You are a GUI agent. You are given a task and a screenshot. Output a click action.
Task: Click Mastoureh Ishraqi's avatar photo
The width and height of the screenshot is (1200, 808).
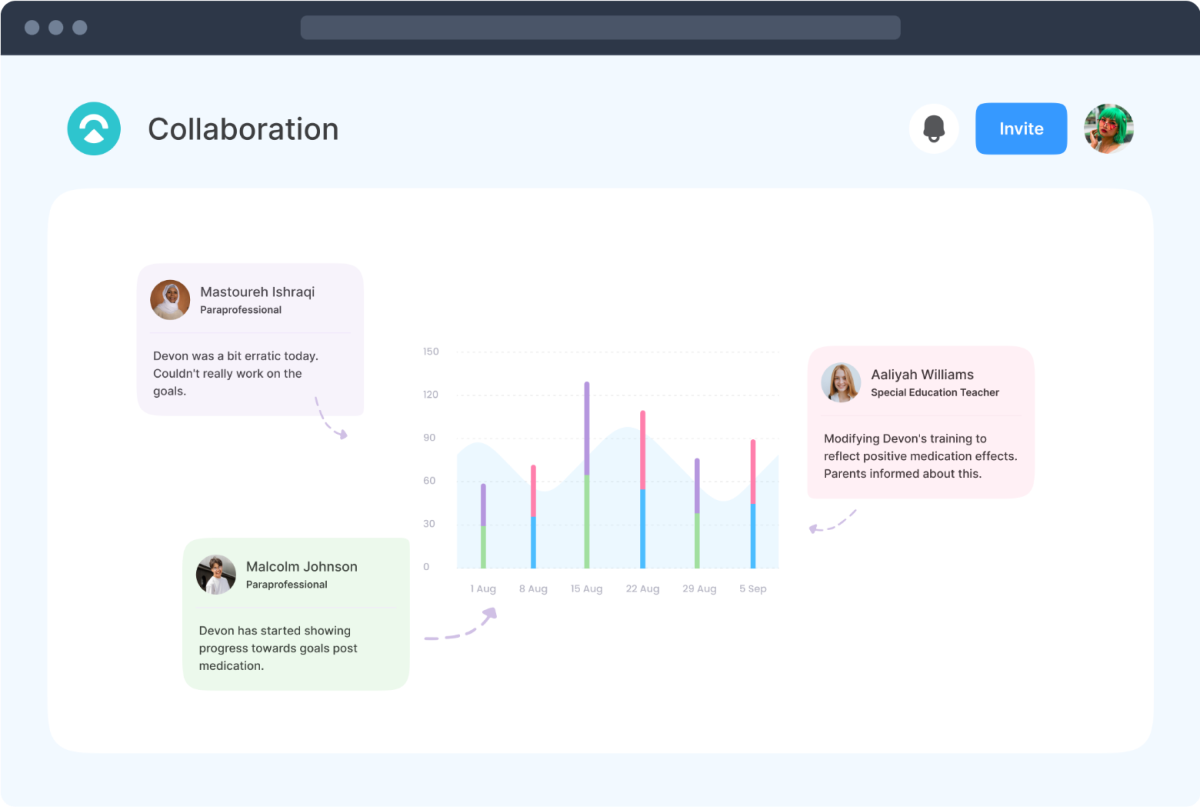coord(170,300)
